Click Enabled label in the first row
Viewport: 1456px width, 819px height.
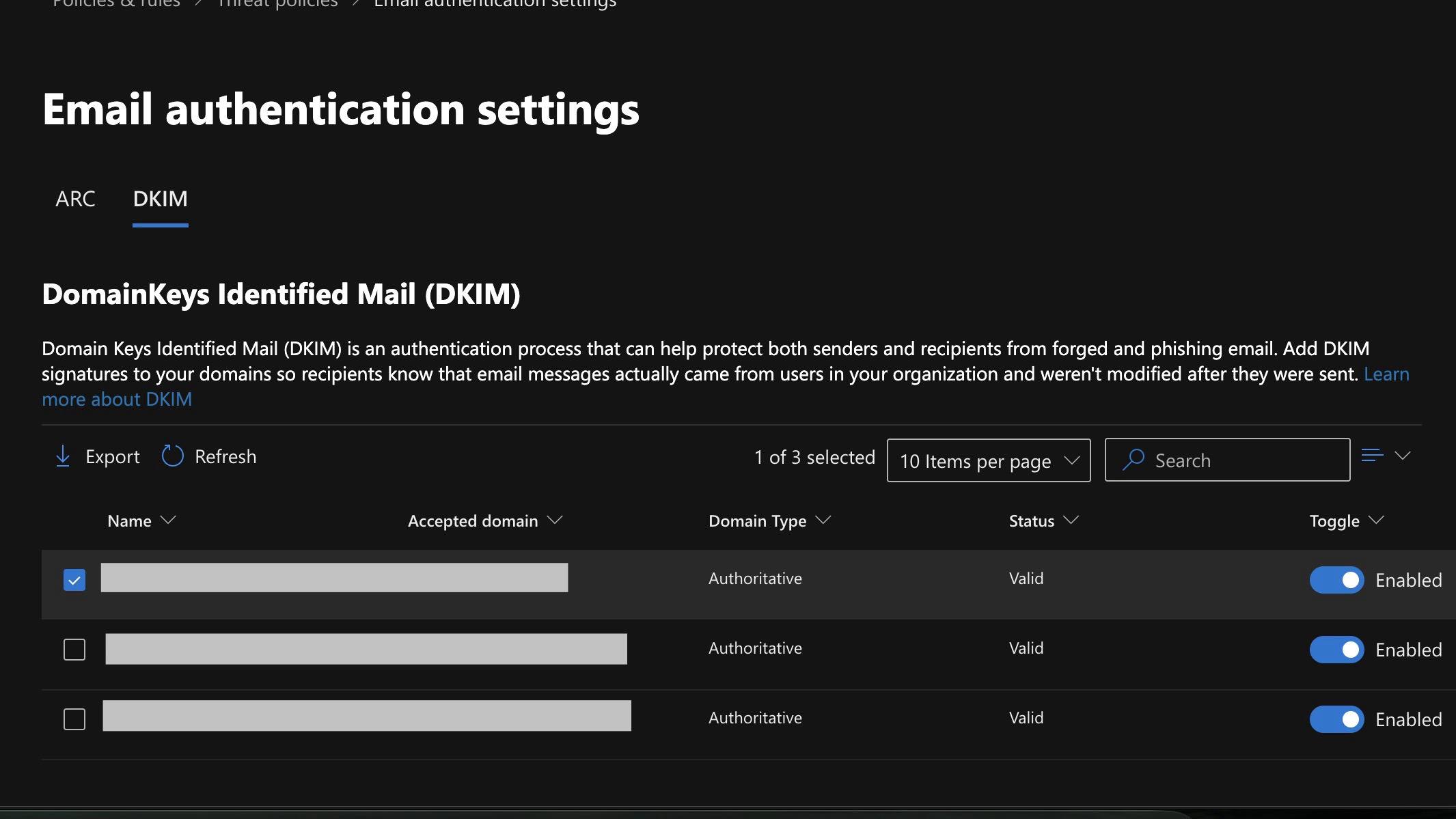(x=1408, y=581)
